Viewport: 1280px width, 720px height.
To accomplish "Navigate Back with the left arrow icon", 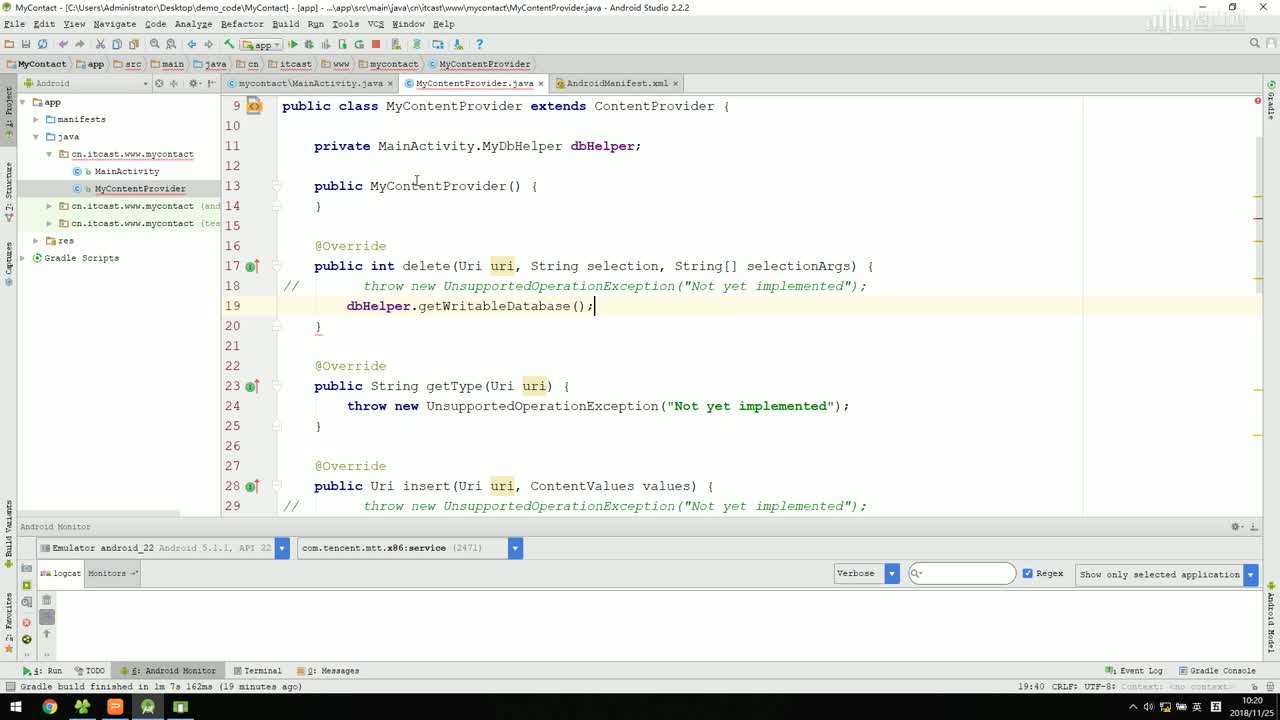I will 192,44.
